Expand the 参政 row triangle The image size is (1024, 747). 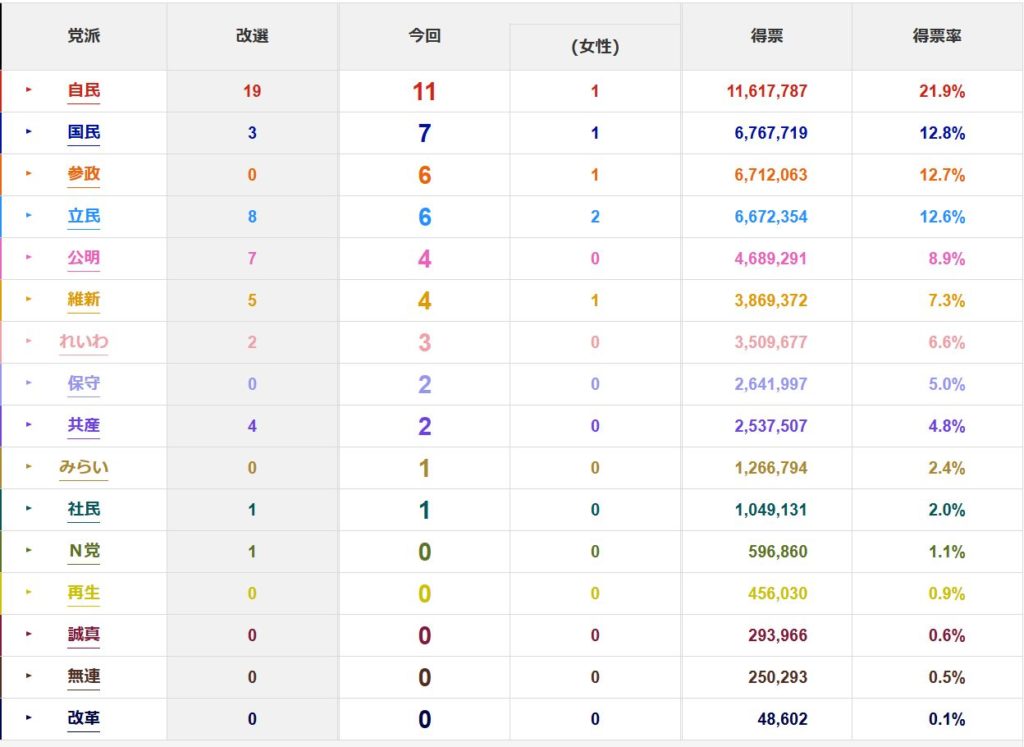pyautogui.click(x=29, y=174)
